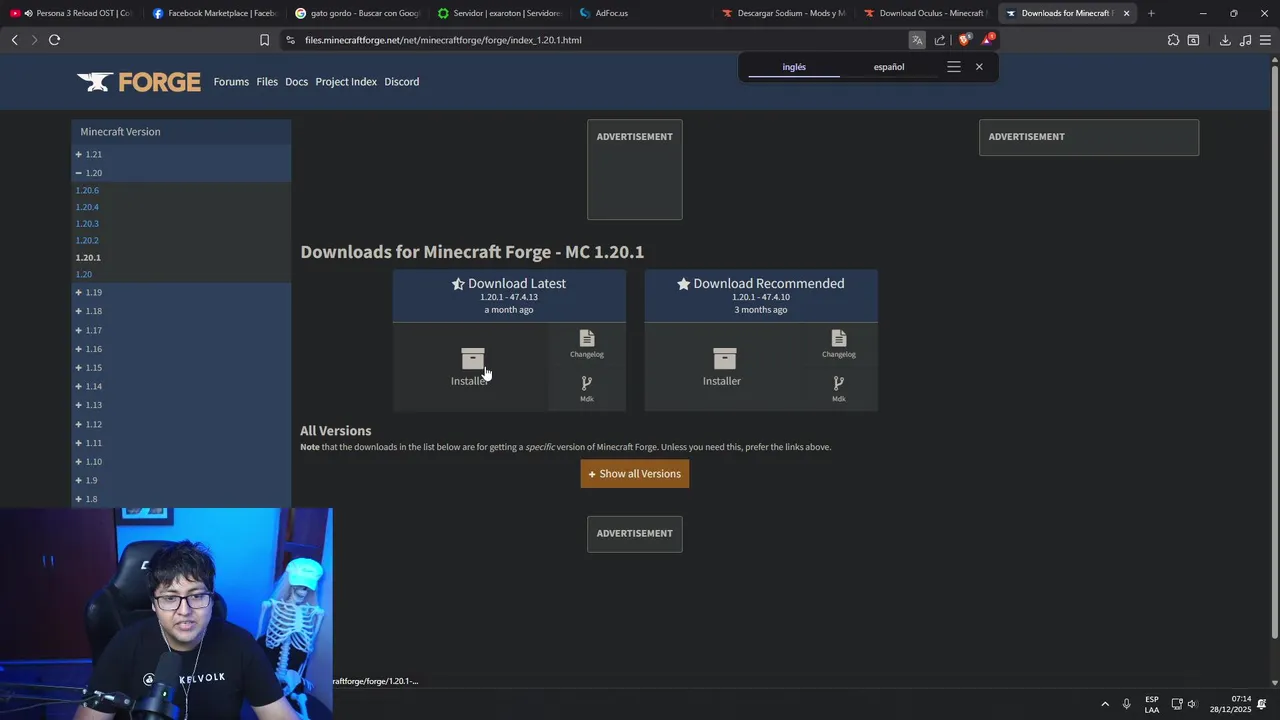The image size is (1280, 720).
Task: Click the Show all Versions button
Action: (x=635, y=474)
